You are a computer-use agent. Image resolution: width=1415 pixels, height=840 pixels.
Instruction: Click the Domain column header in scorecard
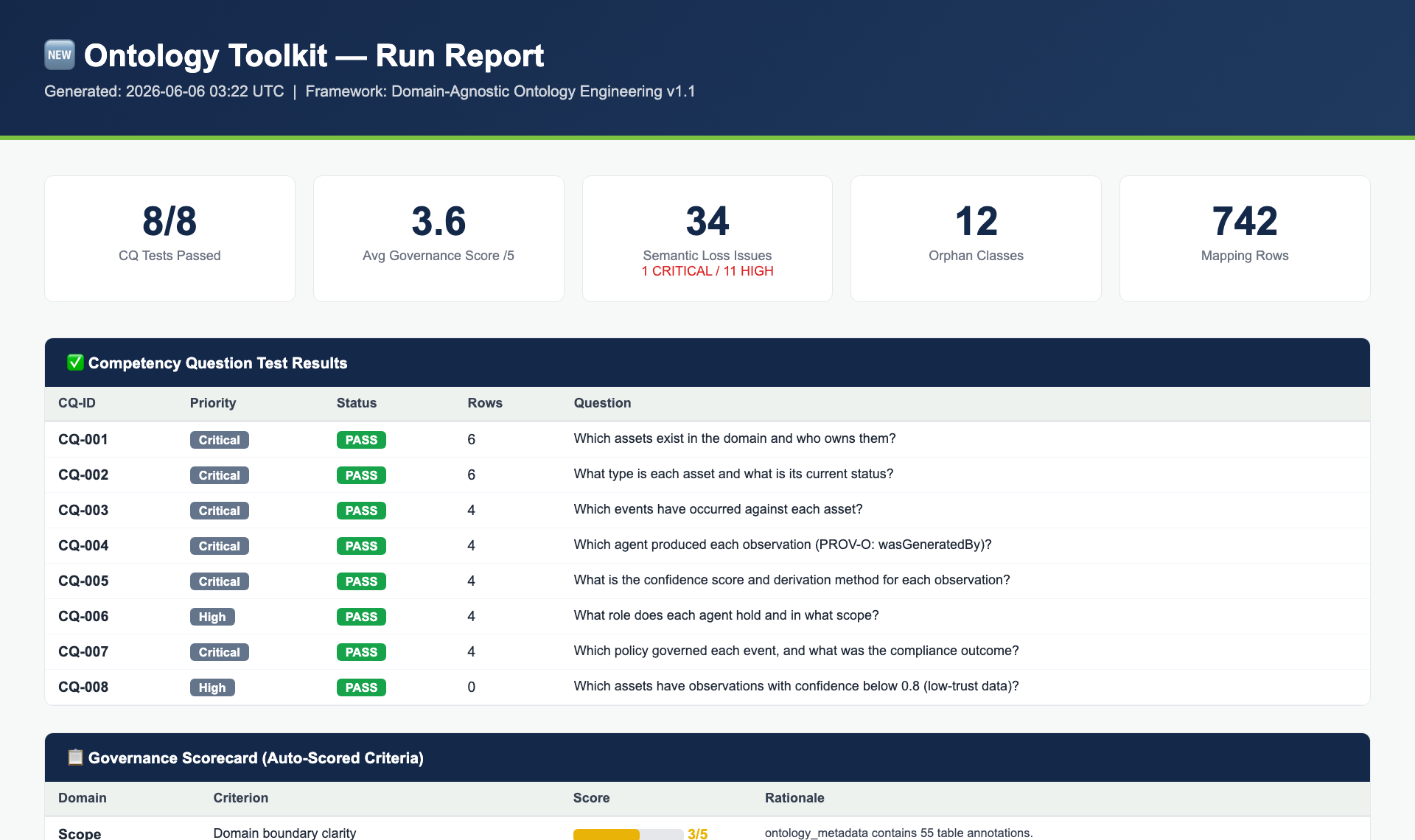click(x=83, y=798)
